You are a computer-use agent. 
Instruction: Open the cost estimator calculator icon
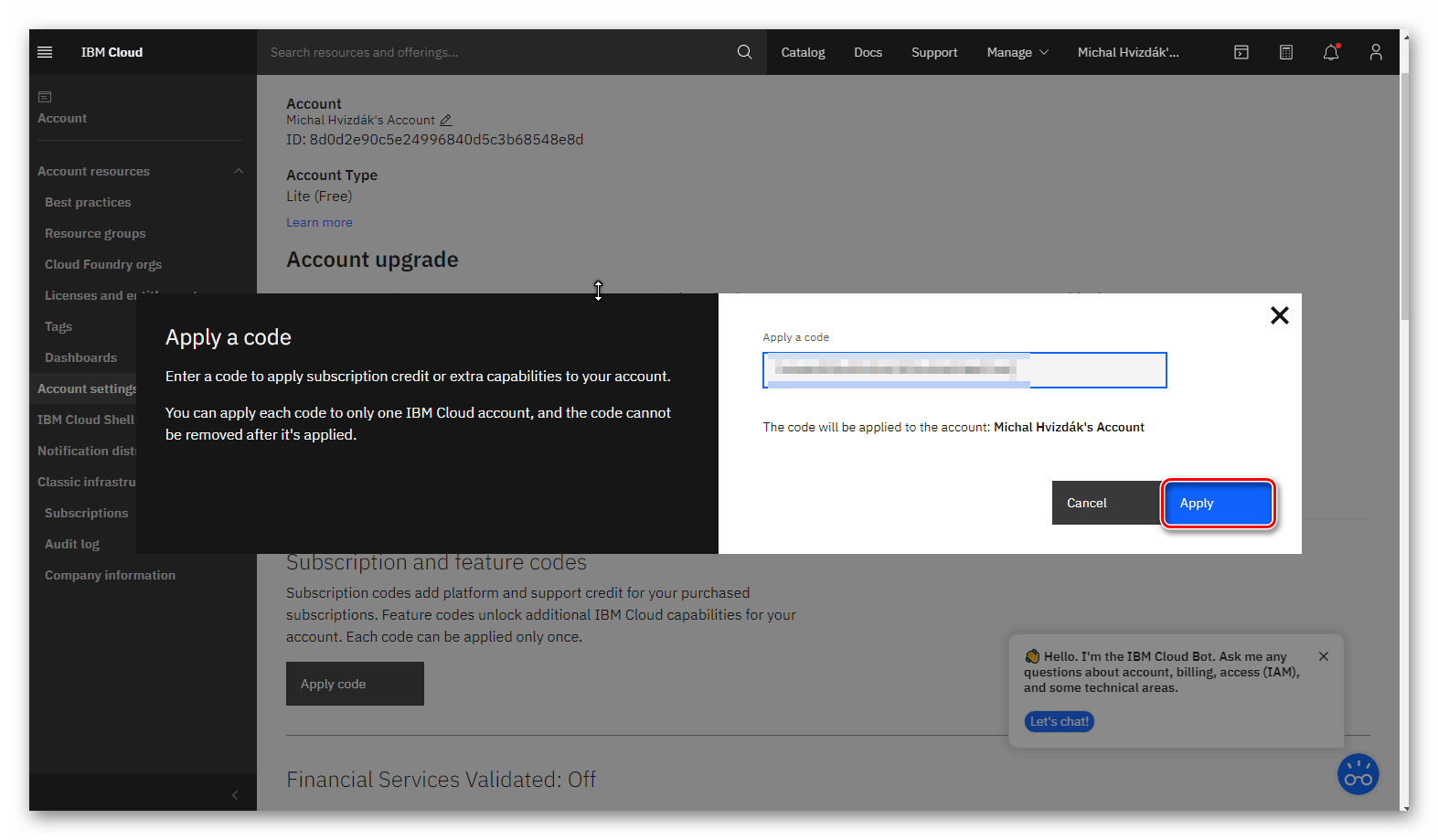pyautogui.click(x=1285, y=52)
